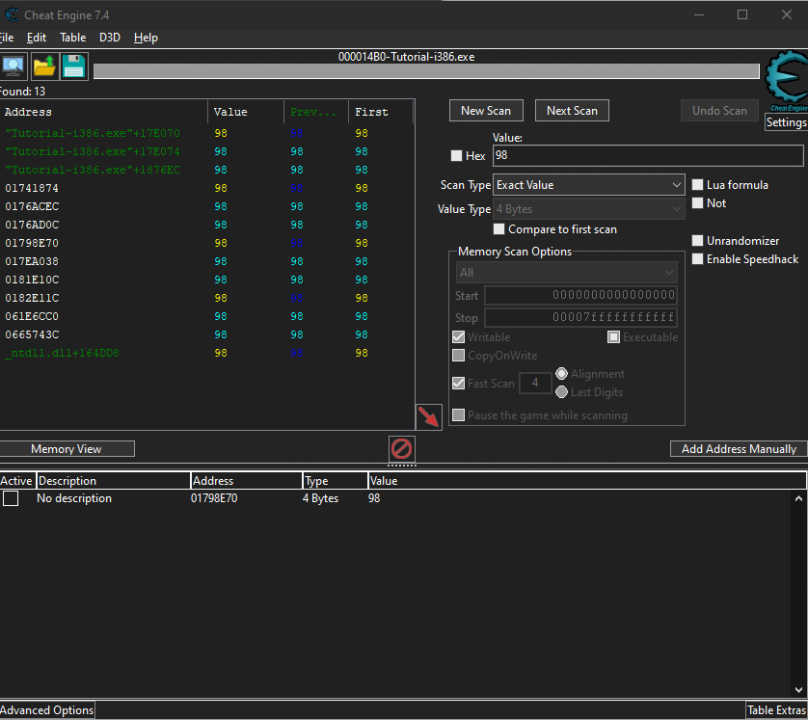Enable the Hex checkbox
The height and width of the screenshot is (720, 808).
(457, 156)
